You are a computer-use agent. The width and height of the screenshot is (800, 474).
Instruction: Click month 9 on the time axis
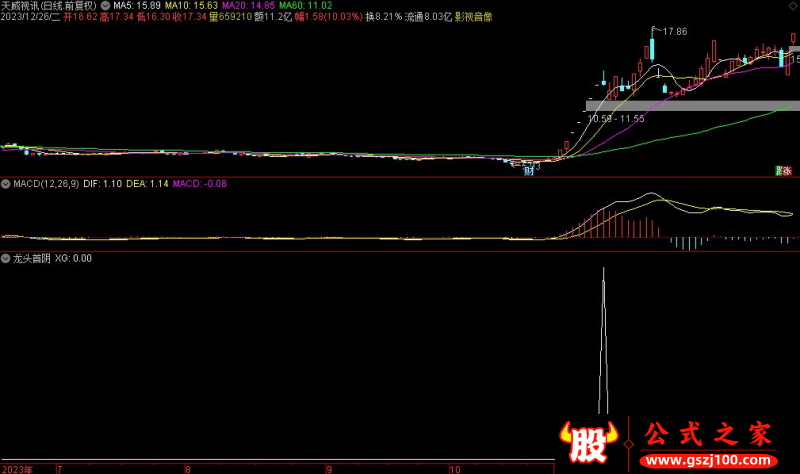[329, 469]
